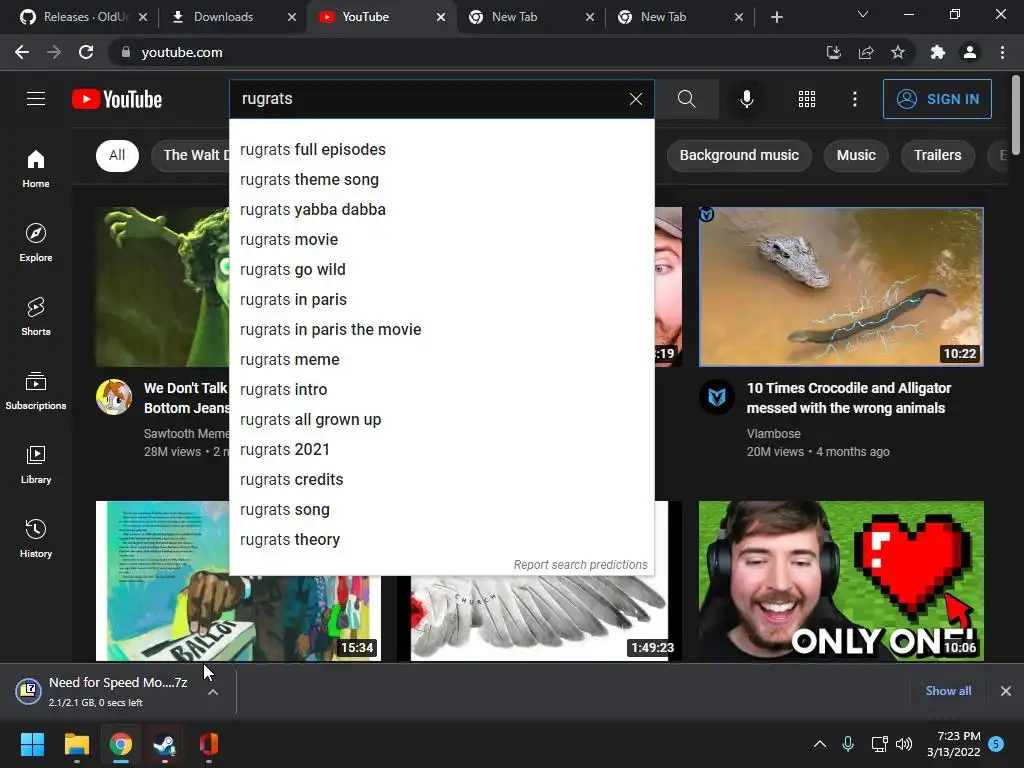This screenshot has height=768, width=1024.
Task: Open File Explorer from taskbar
Action: (x=76, y=744)
